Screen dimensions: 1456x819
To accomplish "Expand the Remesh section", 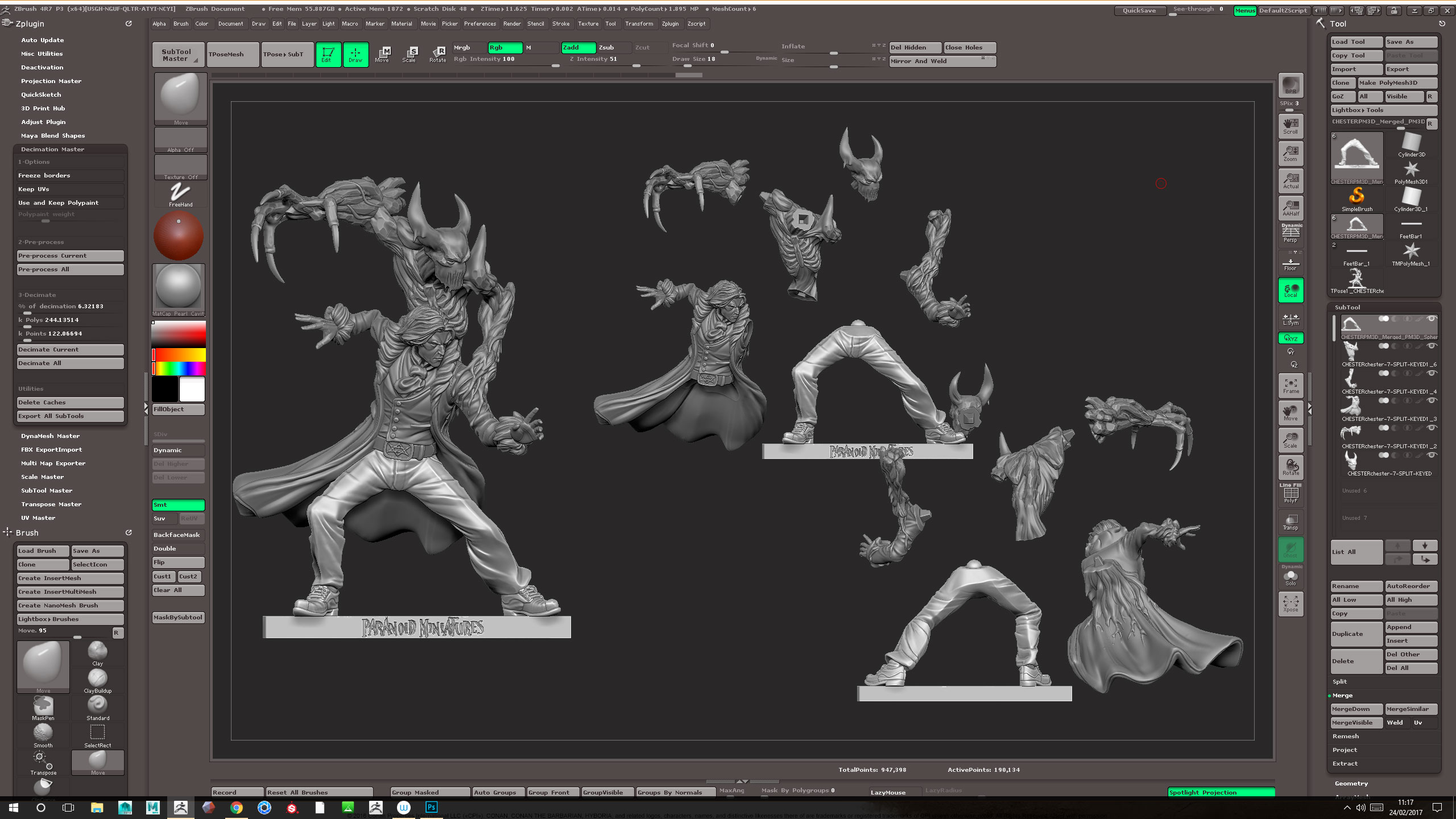I will [x=1346, y=736].
